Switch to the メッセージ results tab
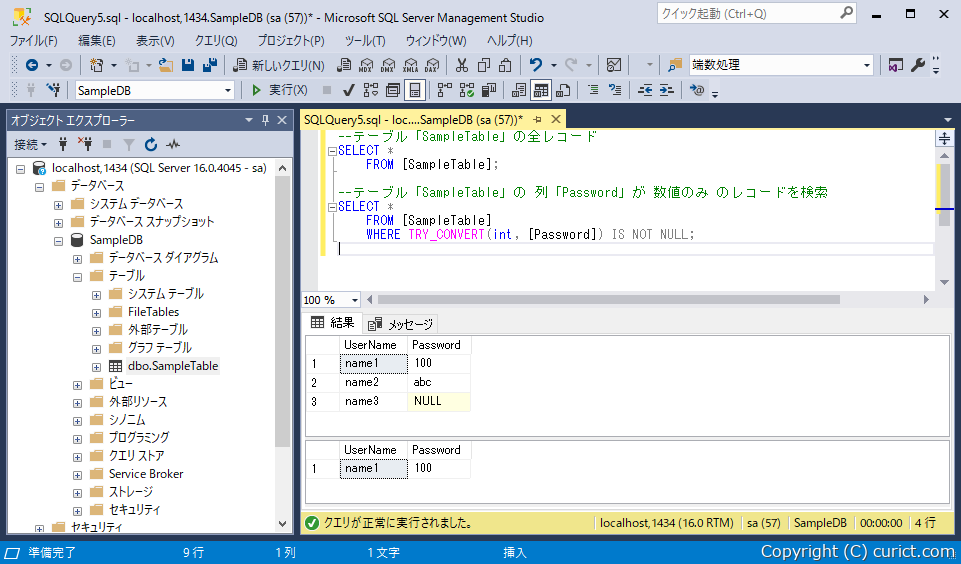The height and width of the screenshot is (564, 961). tap(401, 324)
